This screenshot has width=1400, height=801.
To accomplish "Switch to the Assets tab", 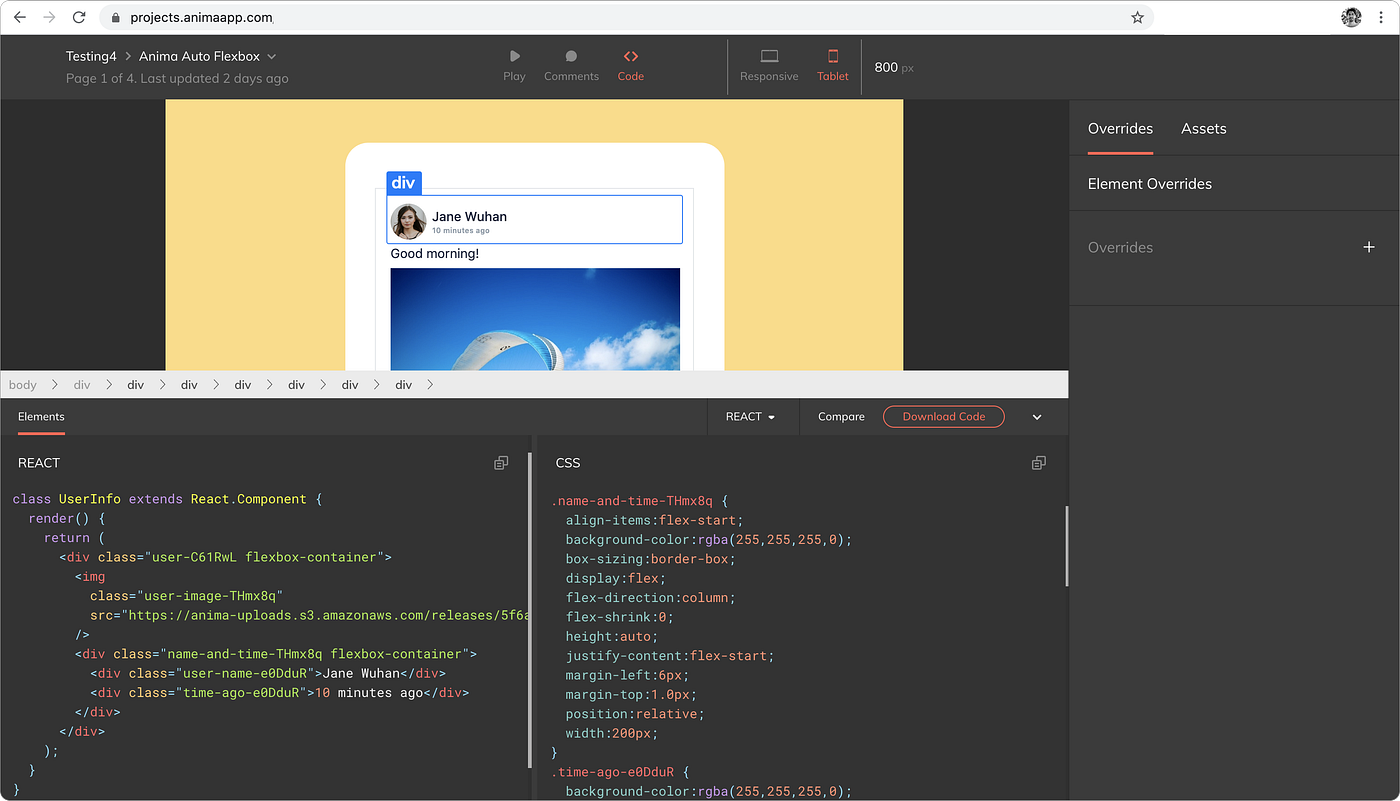I will click(1203, 128).
